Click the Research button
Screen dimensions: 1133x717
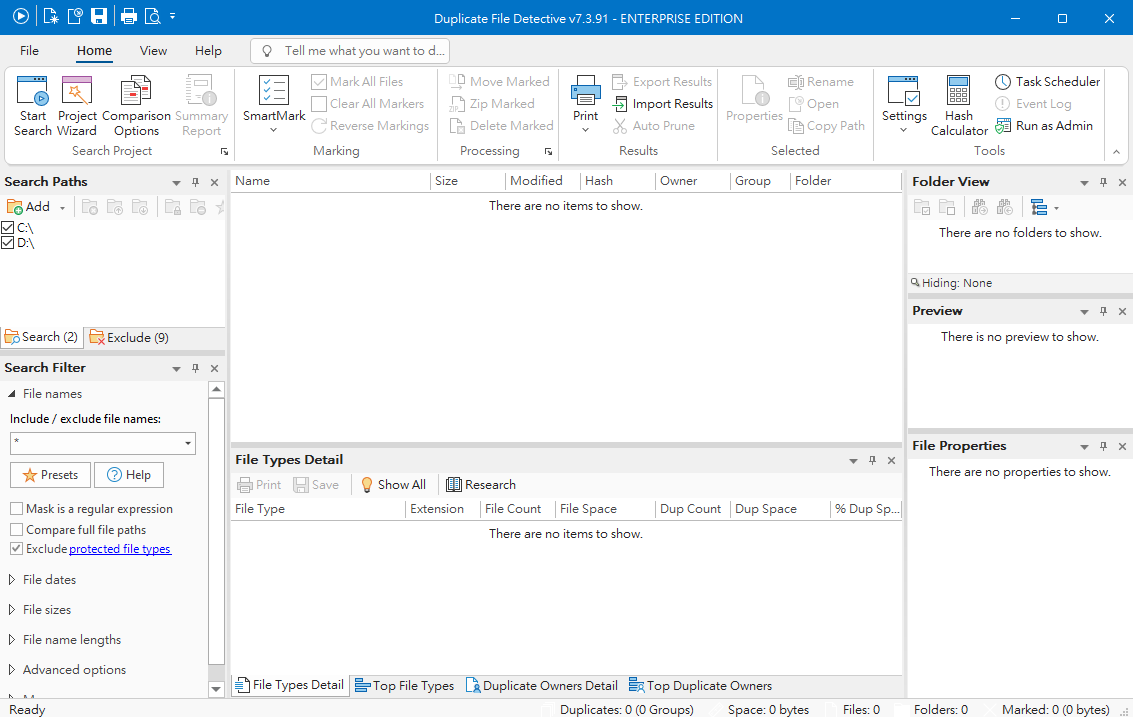[x=481, y=485]
